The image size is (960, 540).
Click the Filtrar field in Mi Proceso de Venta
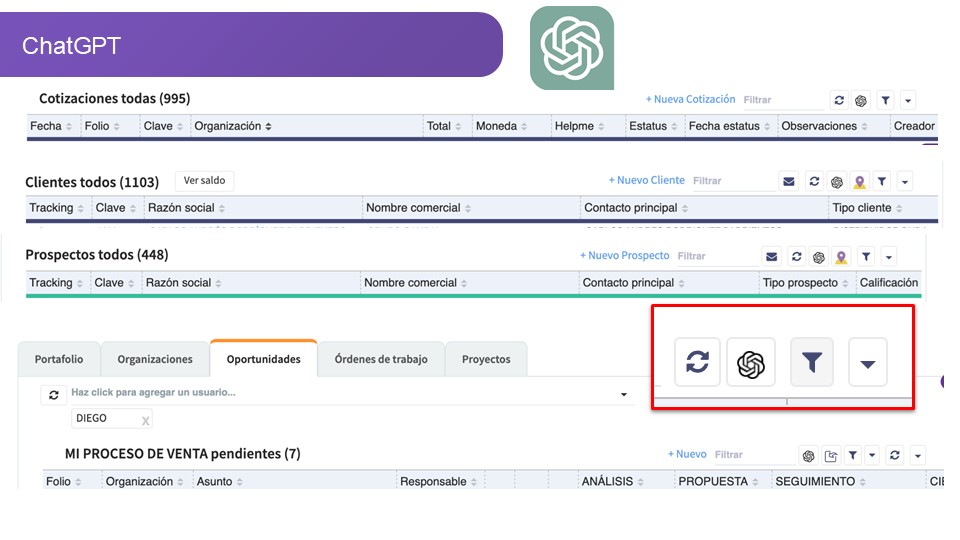(x=754, y=455)
